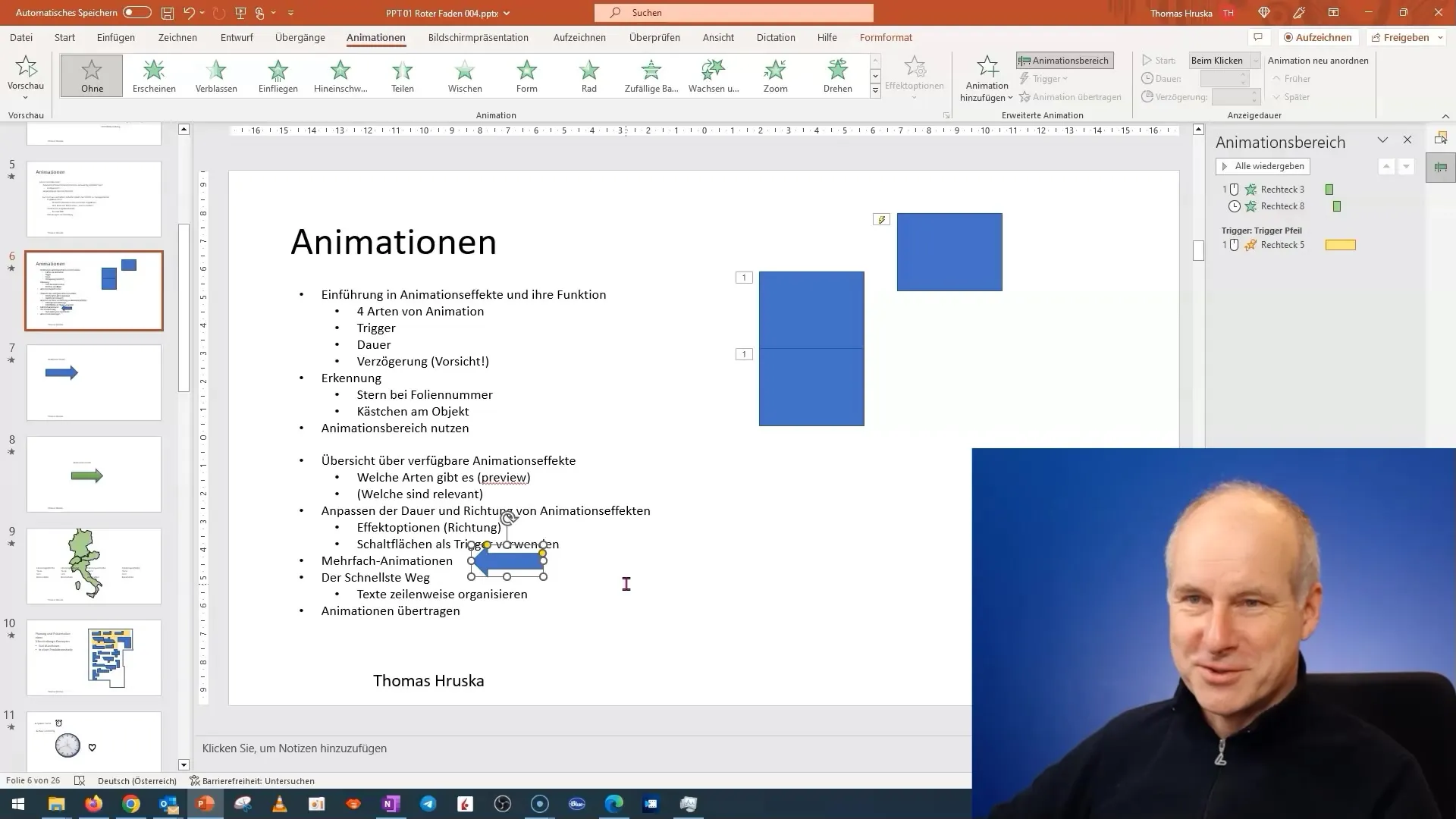Open the Animationen ribbon tab

coord(376,37)
